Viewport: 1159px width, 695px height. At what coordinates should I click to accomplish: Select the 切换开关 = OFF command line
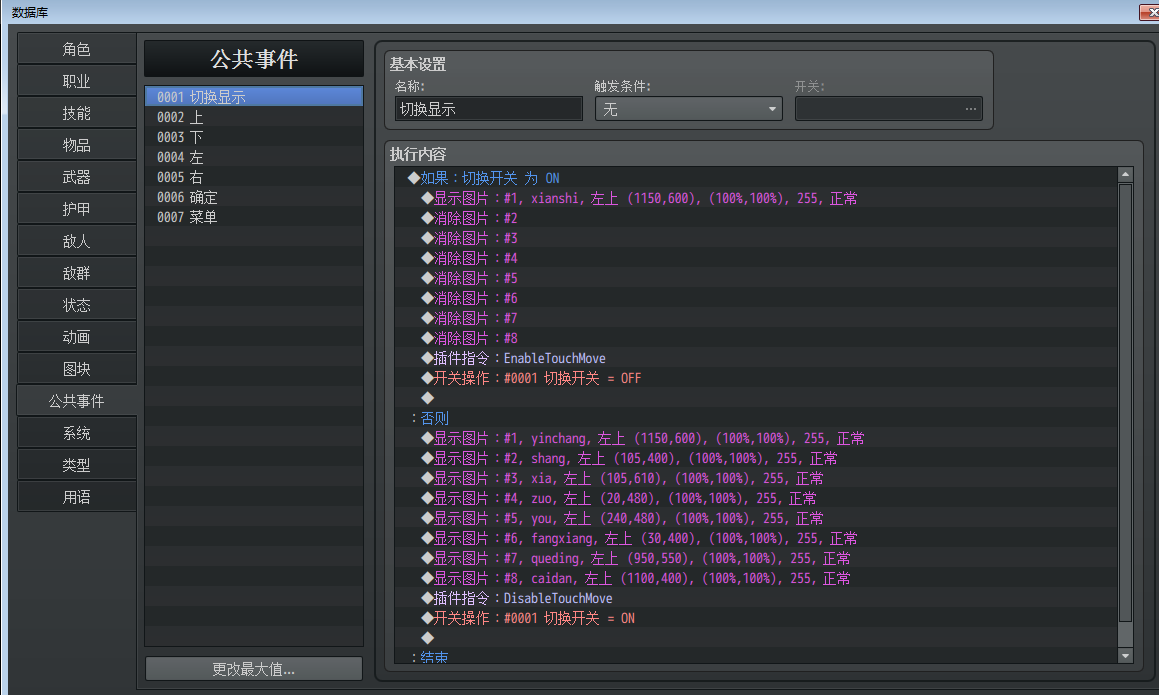pyautogui.click(x=756, y=378)
